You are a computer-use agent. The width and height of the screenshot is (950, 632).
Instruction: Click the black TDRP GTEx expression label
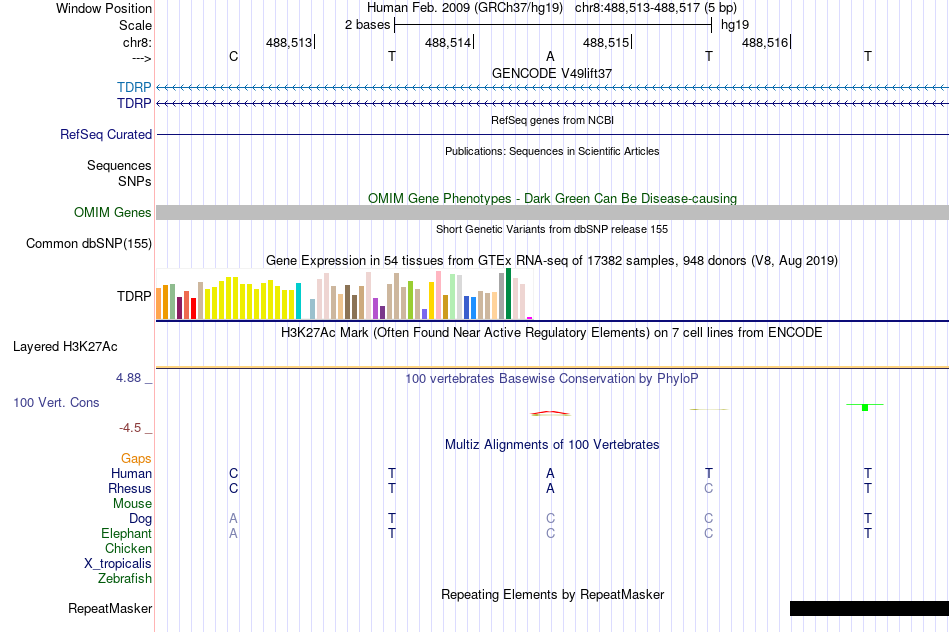pos(134,296)
